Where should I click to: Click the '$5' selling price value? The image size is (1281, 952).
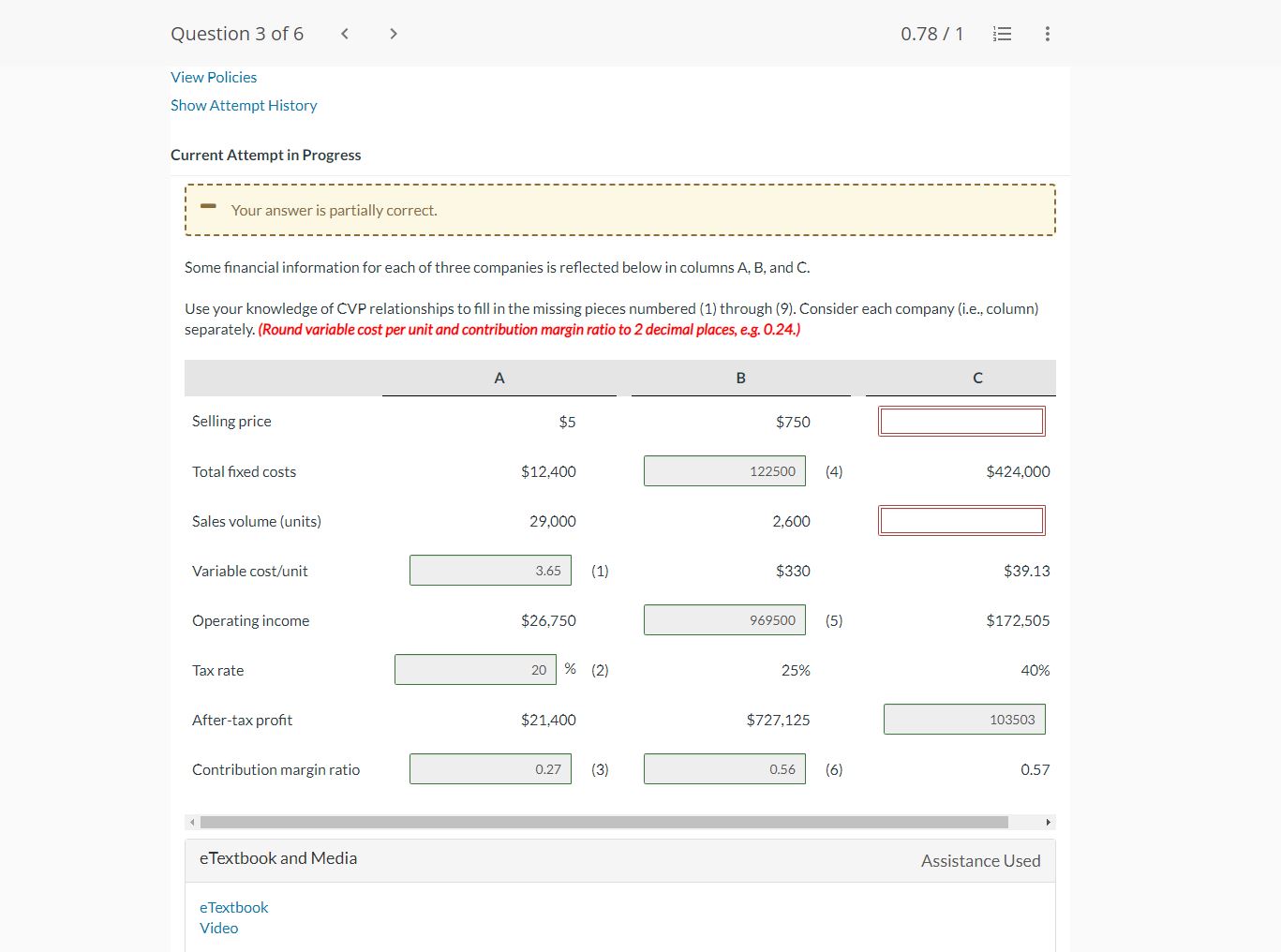tap(567, 422)
